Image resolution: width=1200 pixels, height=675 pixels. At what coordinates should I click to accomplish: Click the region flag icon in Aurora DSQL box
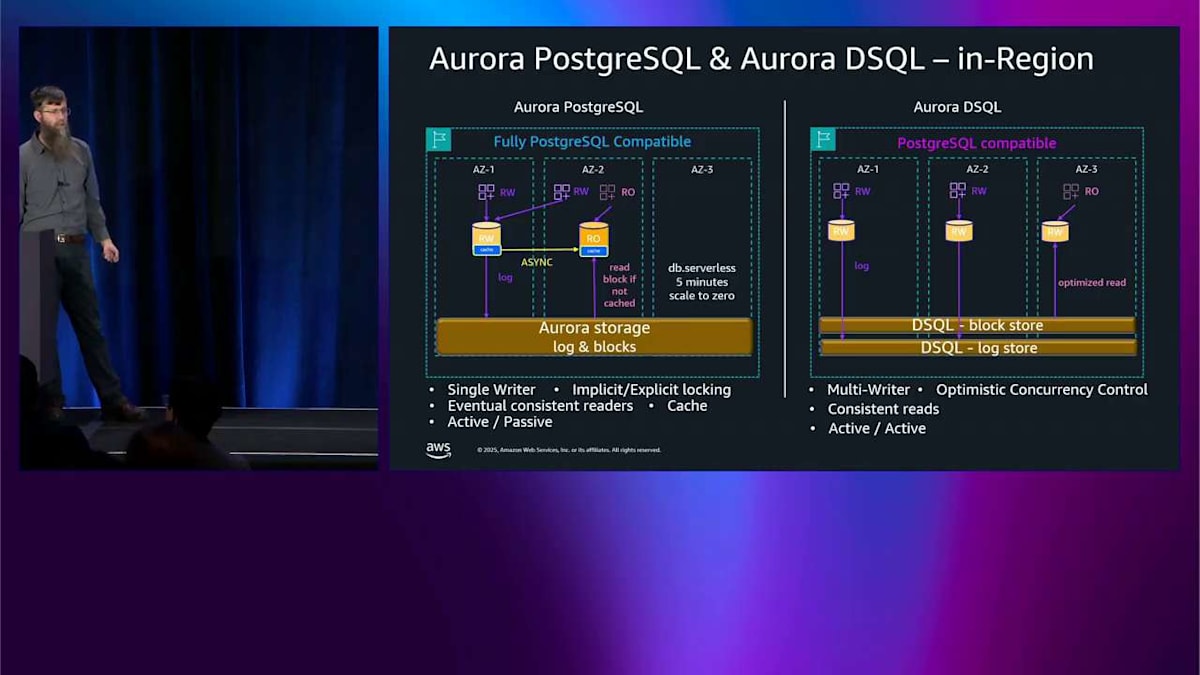point(823,140)
